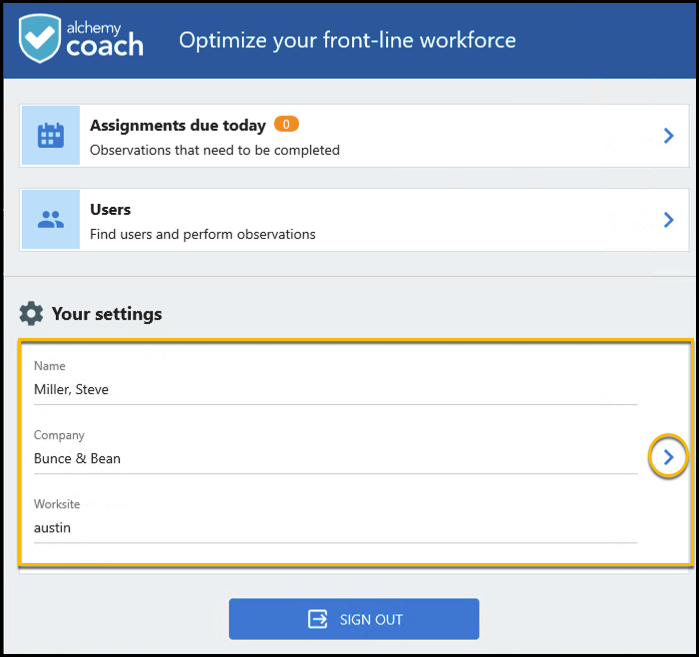This screenshot has height=657, width=699.
Task: Click the coach wordmark in header
Action: 104,46
